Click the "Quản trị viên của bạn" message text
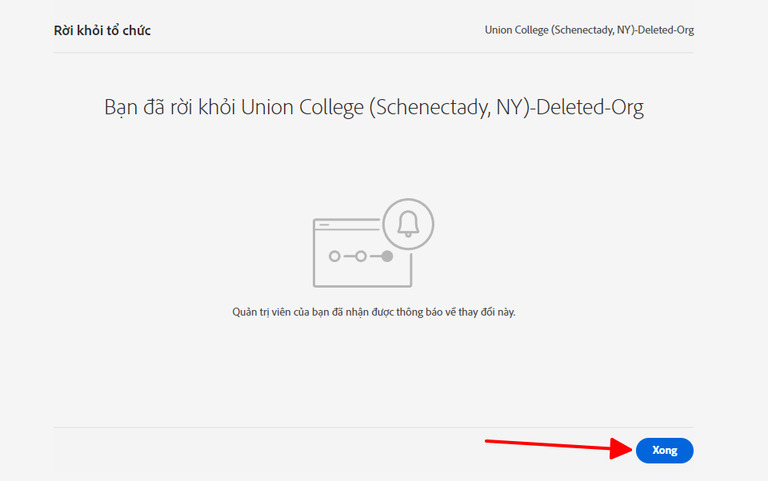Viewport: 768px width, 481px height. coord(374,312)
